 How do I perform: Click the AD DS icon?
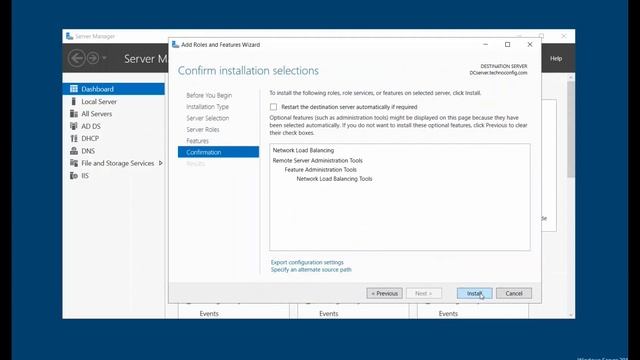coord(74,126)
